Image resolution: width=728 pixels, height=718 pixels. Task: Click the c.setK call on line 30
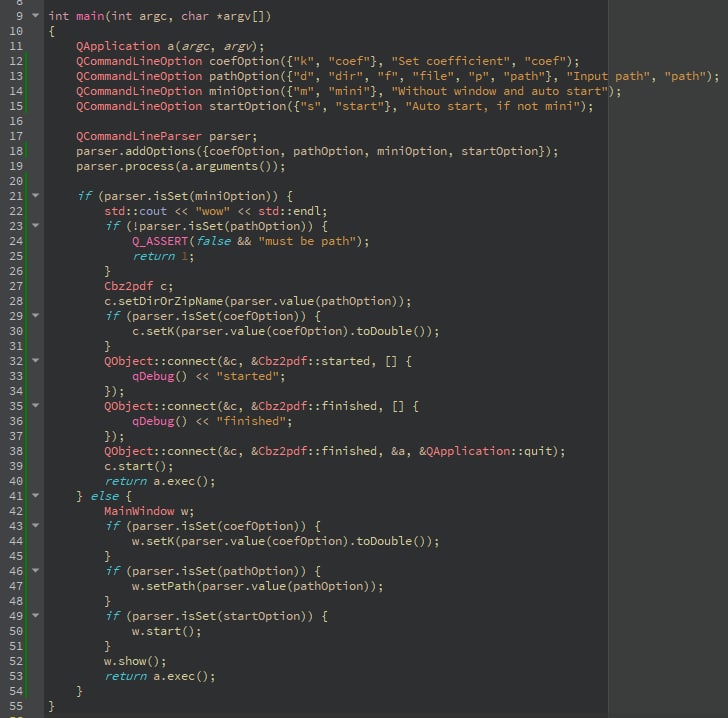286,331
